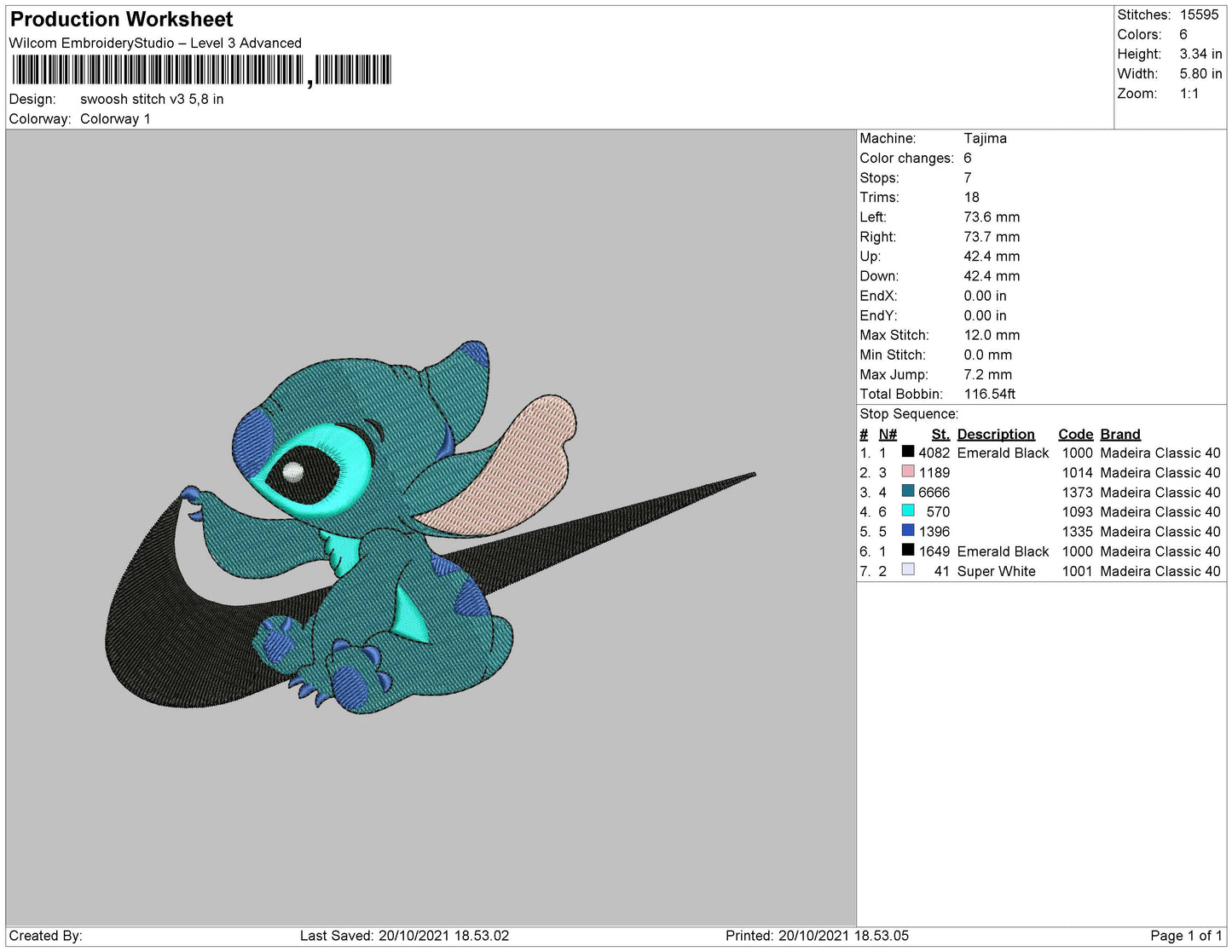Viewport: 1232px width, 952px height.
Task: Click the Stitches count value 15595
Action: [1199, 14]
